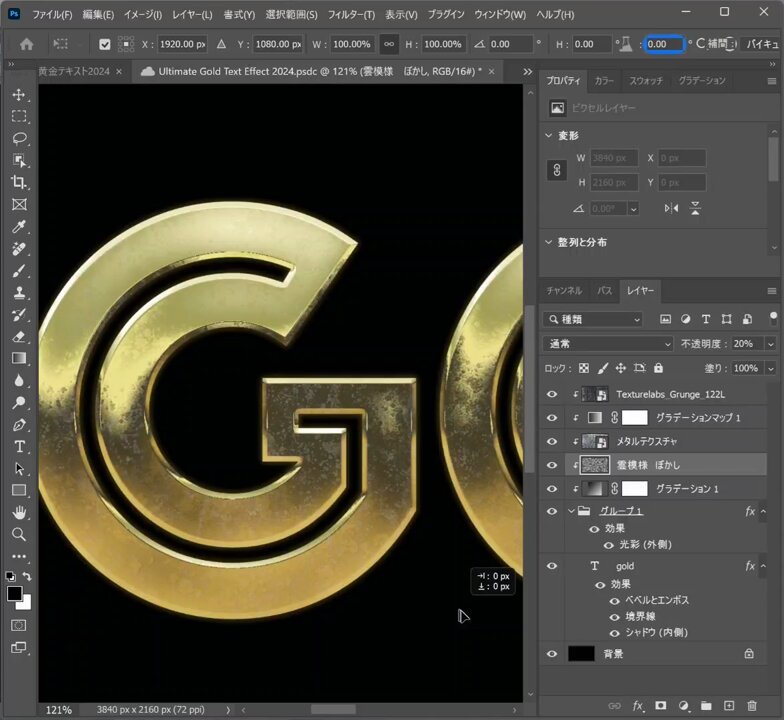Select the Object Selection tool
The width and height of the screenshot is (784, 720).
pyautogui.click(x=19, y=160)
